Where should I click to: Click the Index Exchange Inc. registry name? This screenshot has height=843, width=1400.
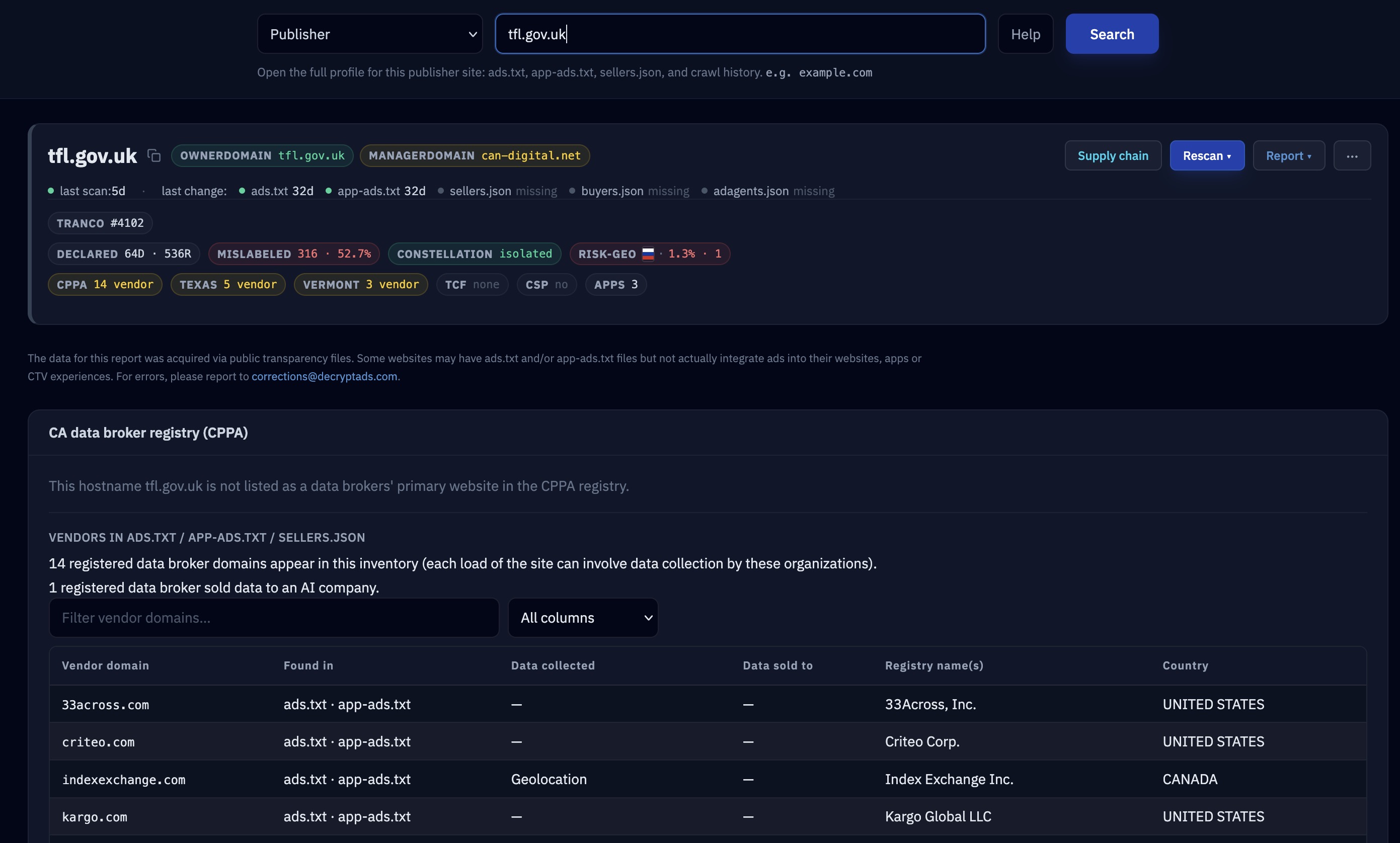coord(949,780)
